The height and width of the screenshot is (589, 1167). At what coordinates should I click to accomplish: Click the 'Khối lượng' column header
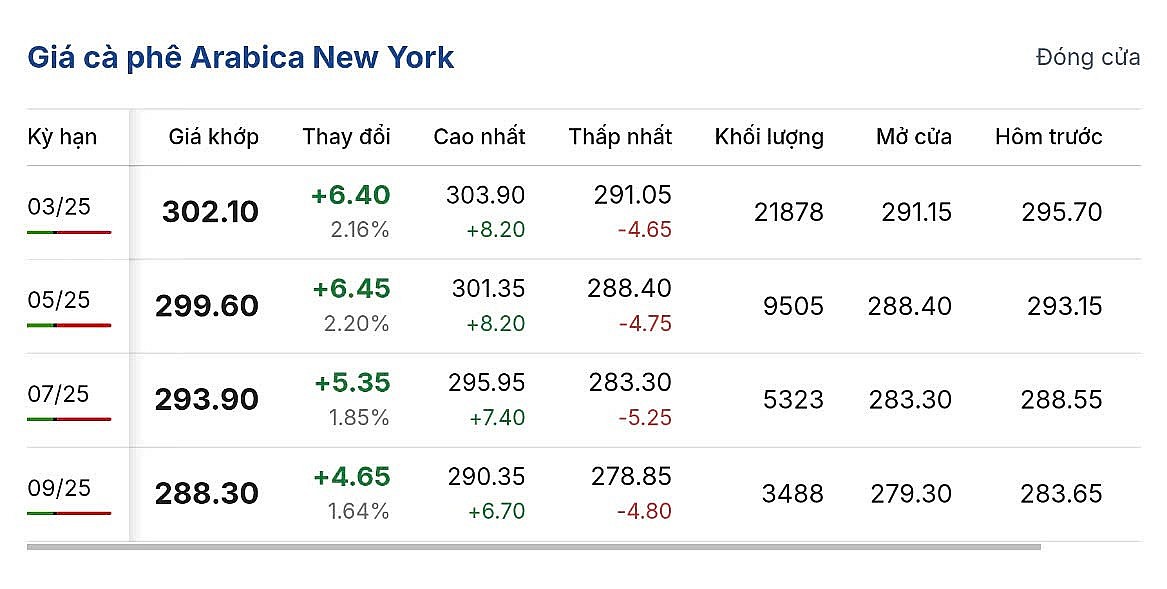(769, 137)
